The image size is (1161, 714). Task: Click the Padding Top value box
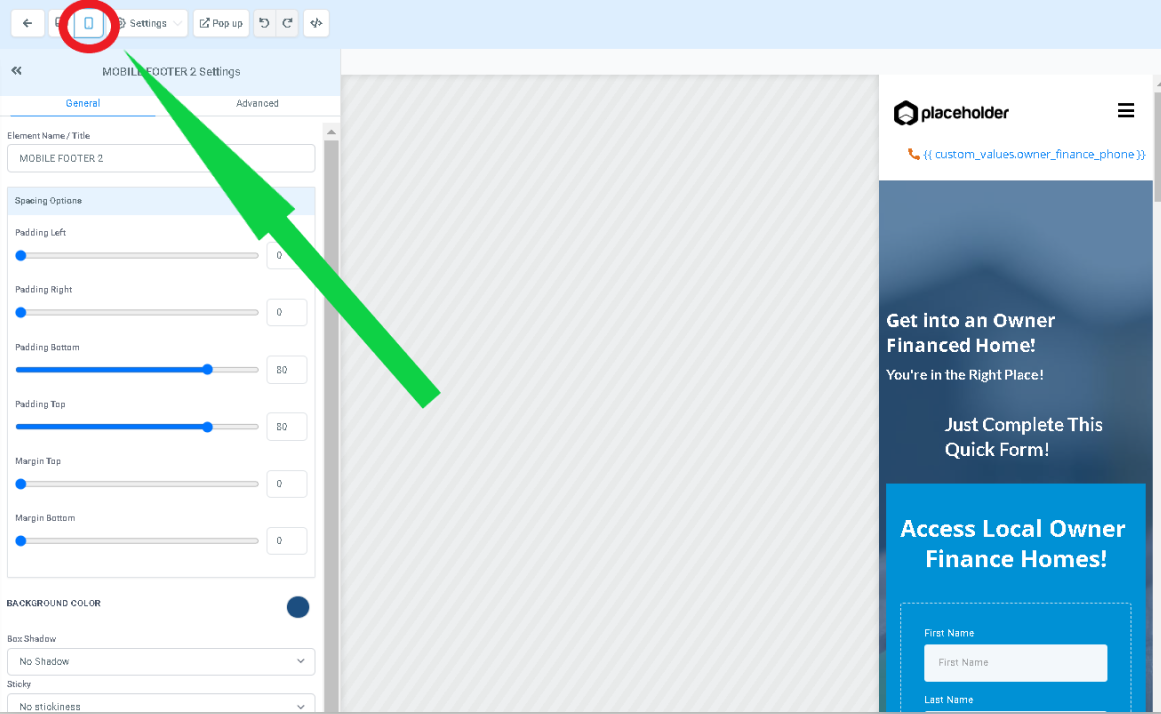[287, 427]
